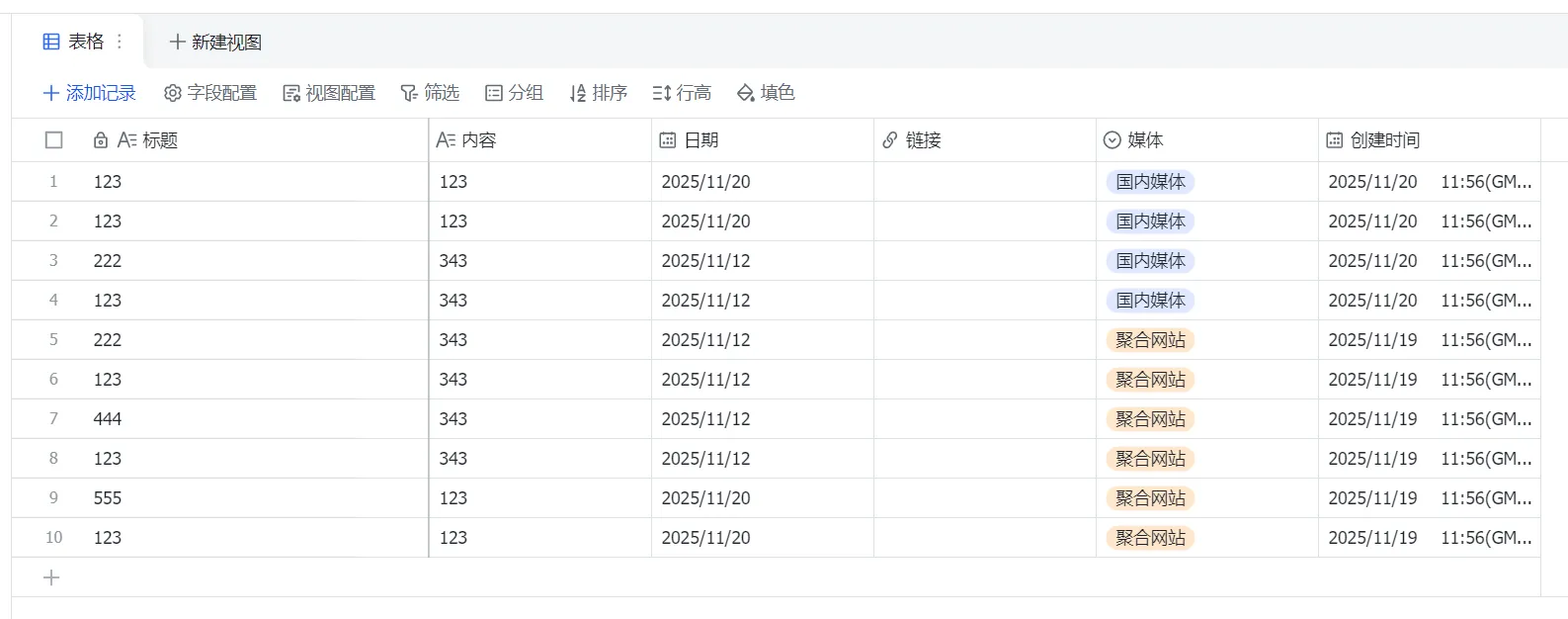This screenshot has width=1568, height=619.
Task: Adjust 行高 row height
Action: (682, 93)
